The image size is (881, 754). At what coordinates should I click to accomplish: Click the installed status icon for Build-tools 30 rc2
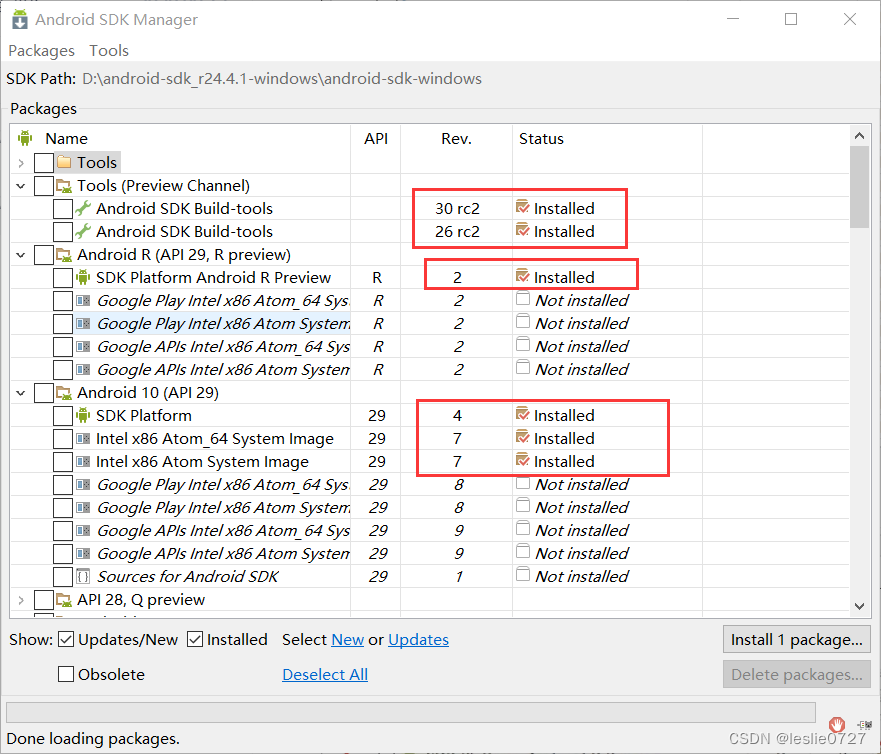point(523,207)
